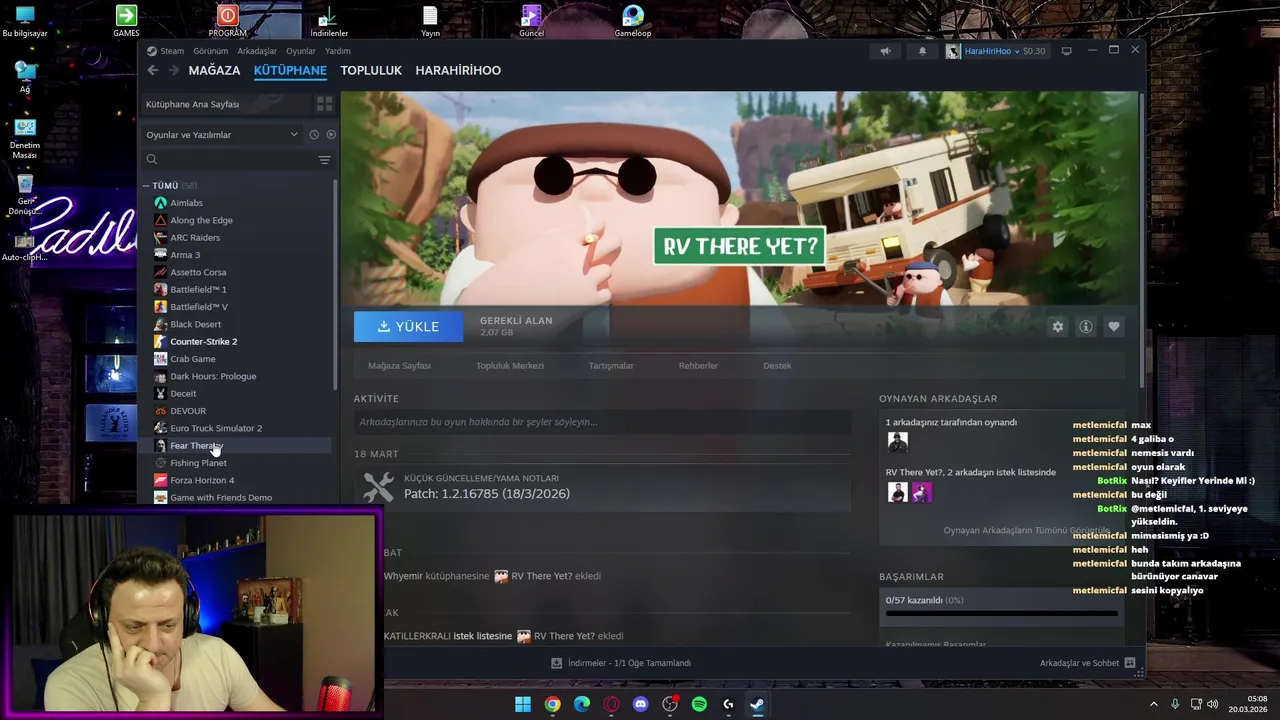Click the YÜKLE install button

[x=408, y=327]
